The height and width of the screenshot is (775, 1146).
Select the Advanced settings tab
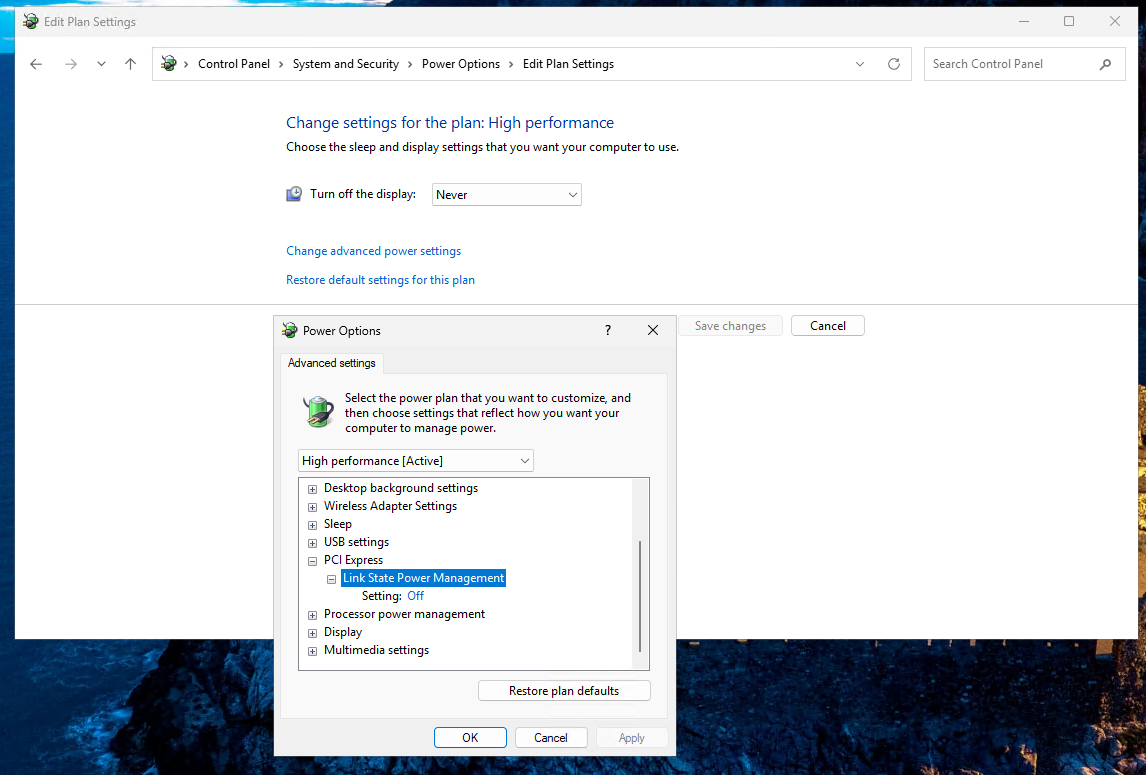332,363
